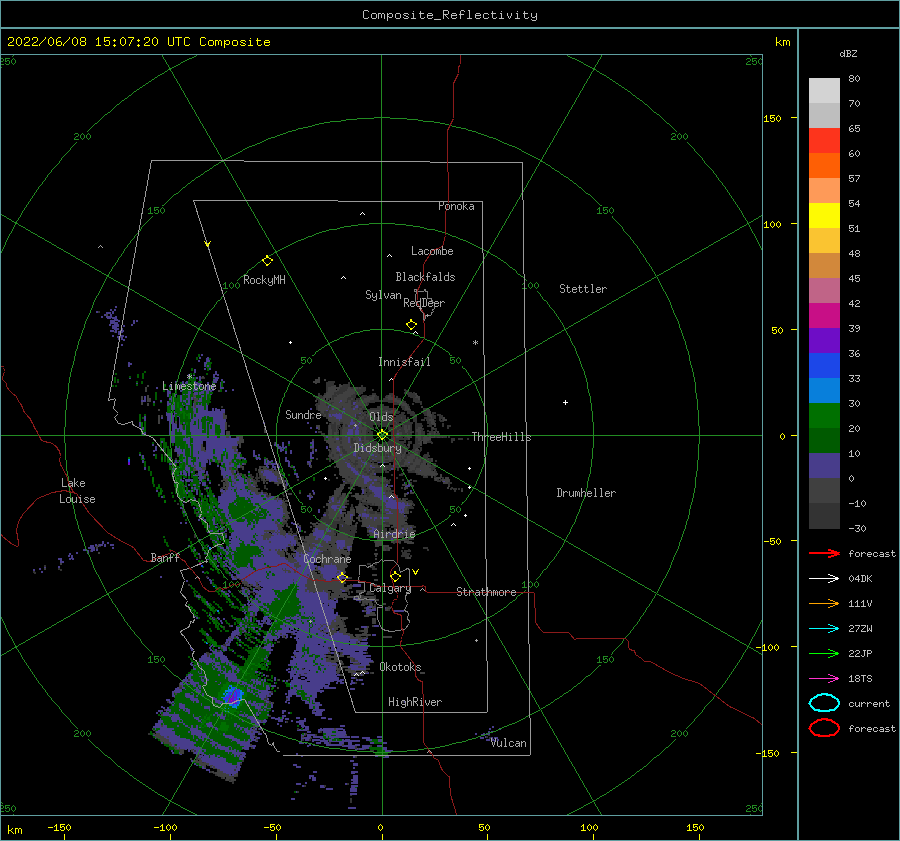Click the yellow diamond marker near RockyMH
900x841 pixels.
point(267,261)
